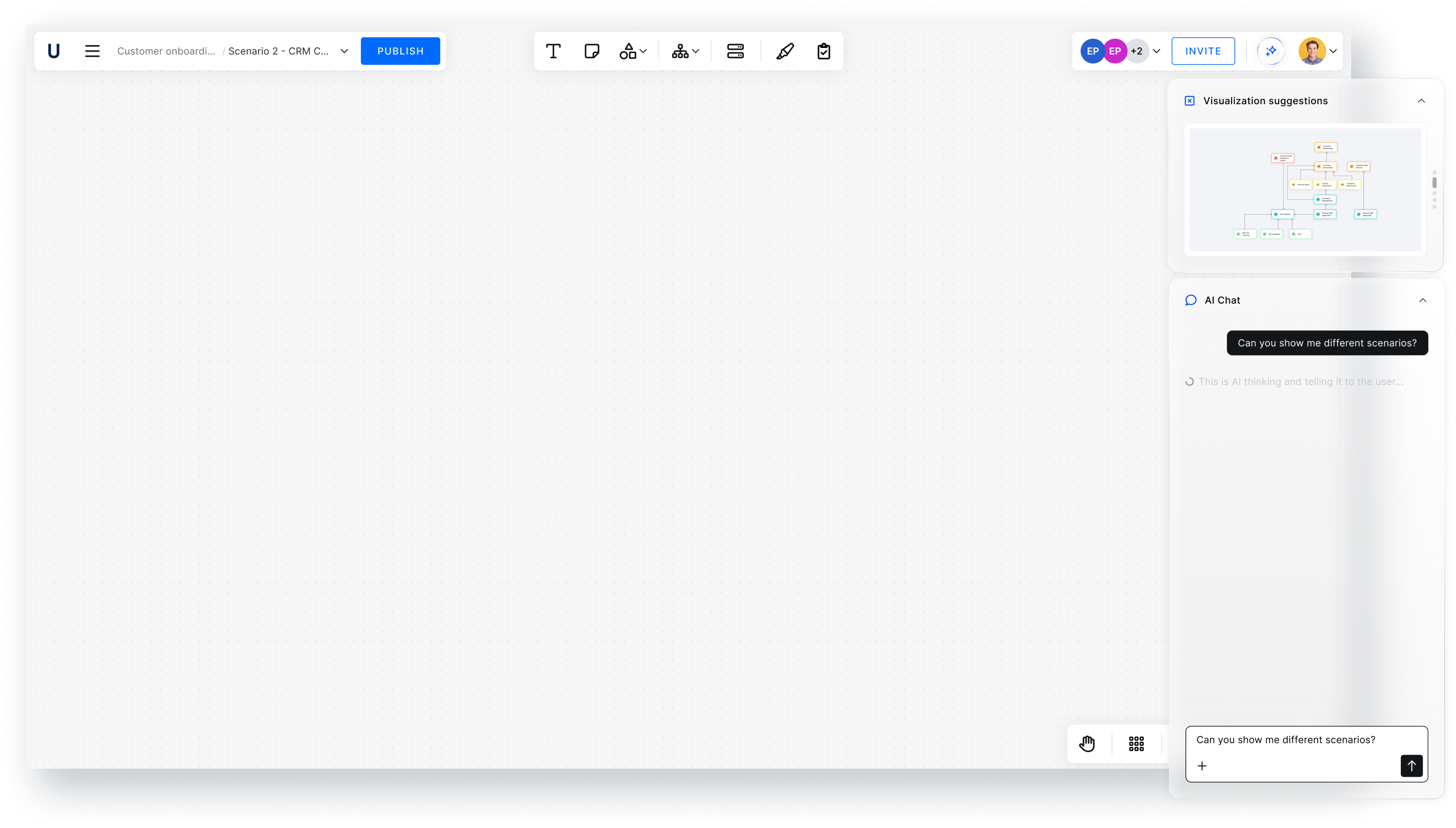Click the +2 more collaborators badge
This screenshot has width=1456, height=828.
[x=1136, y=51]
